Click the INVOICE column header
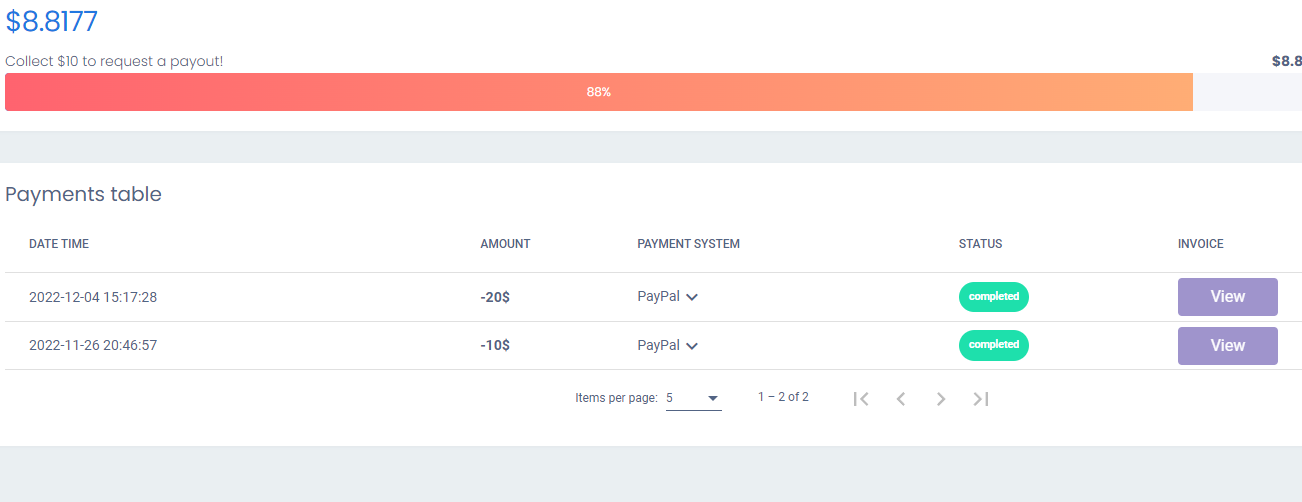1302x502 pixels. point(1201,244)
